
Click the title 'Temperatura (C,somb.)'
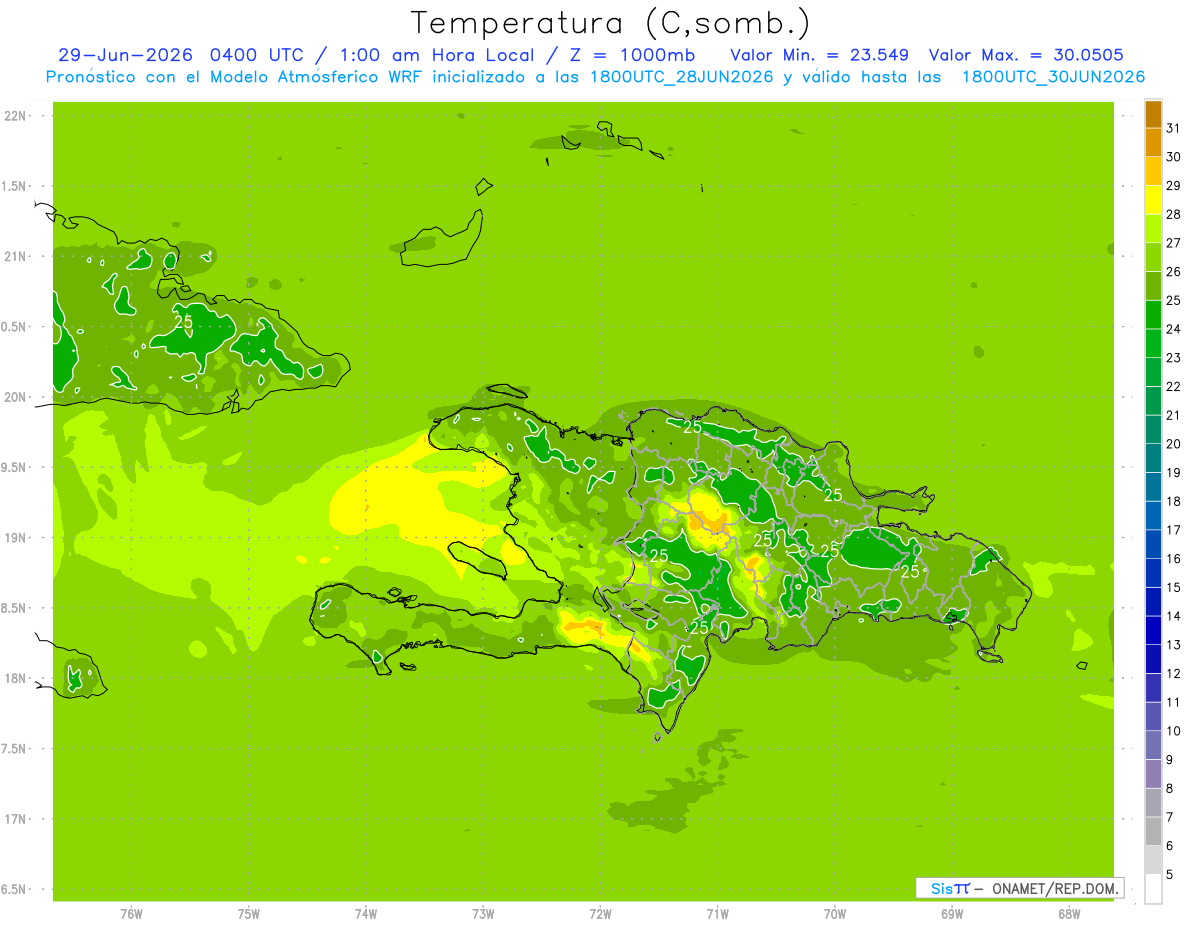[611, 23]
